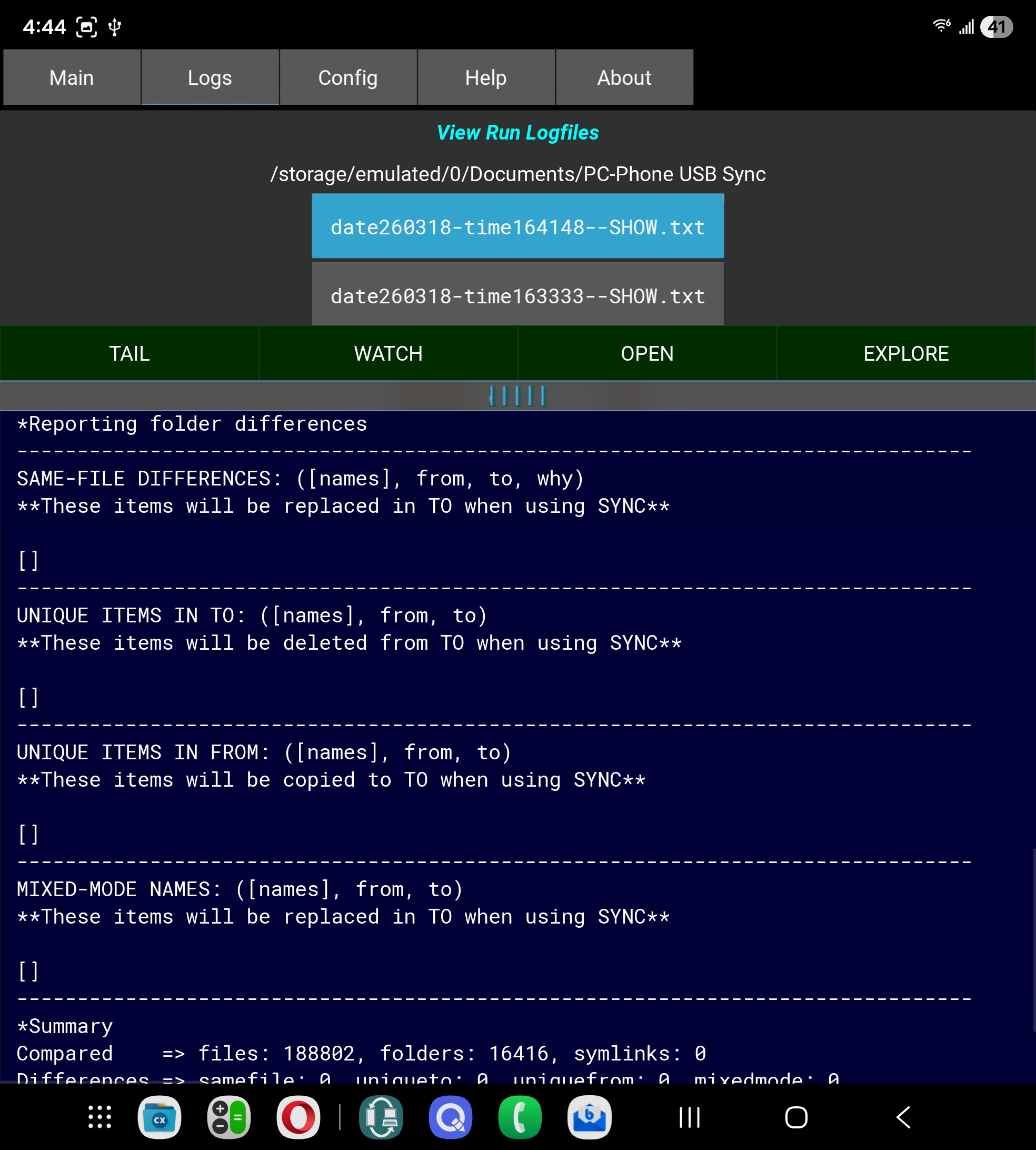Tap the recent apps navigation button
Screen dimensions: 1036x1150
(689, 1117)
